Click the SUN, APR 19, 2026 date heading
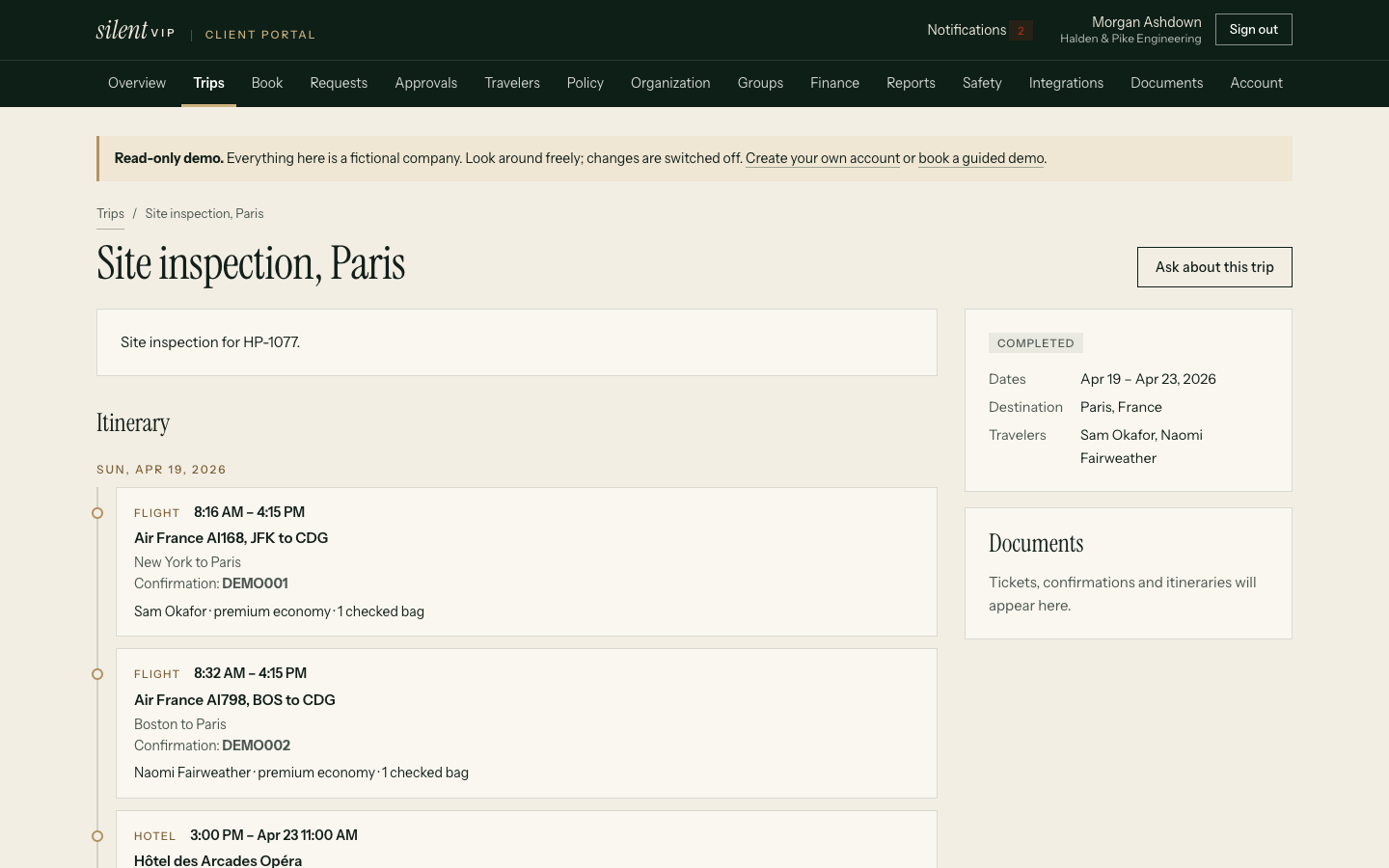 161,470
